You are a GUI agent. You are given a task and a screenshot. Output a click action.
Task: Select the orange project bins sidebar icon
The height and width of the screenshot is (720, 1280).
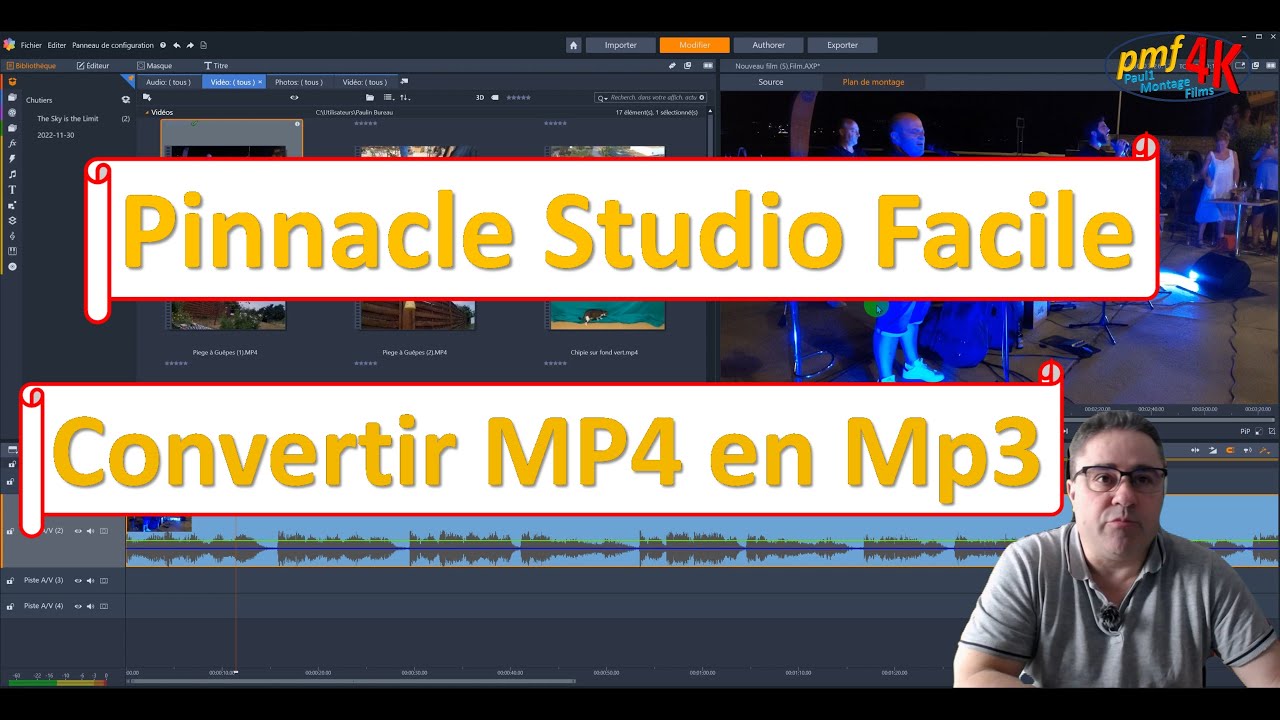click(12, 82)
